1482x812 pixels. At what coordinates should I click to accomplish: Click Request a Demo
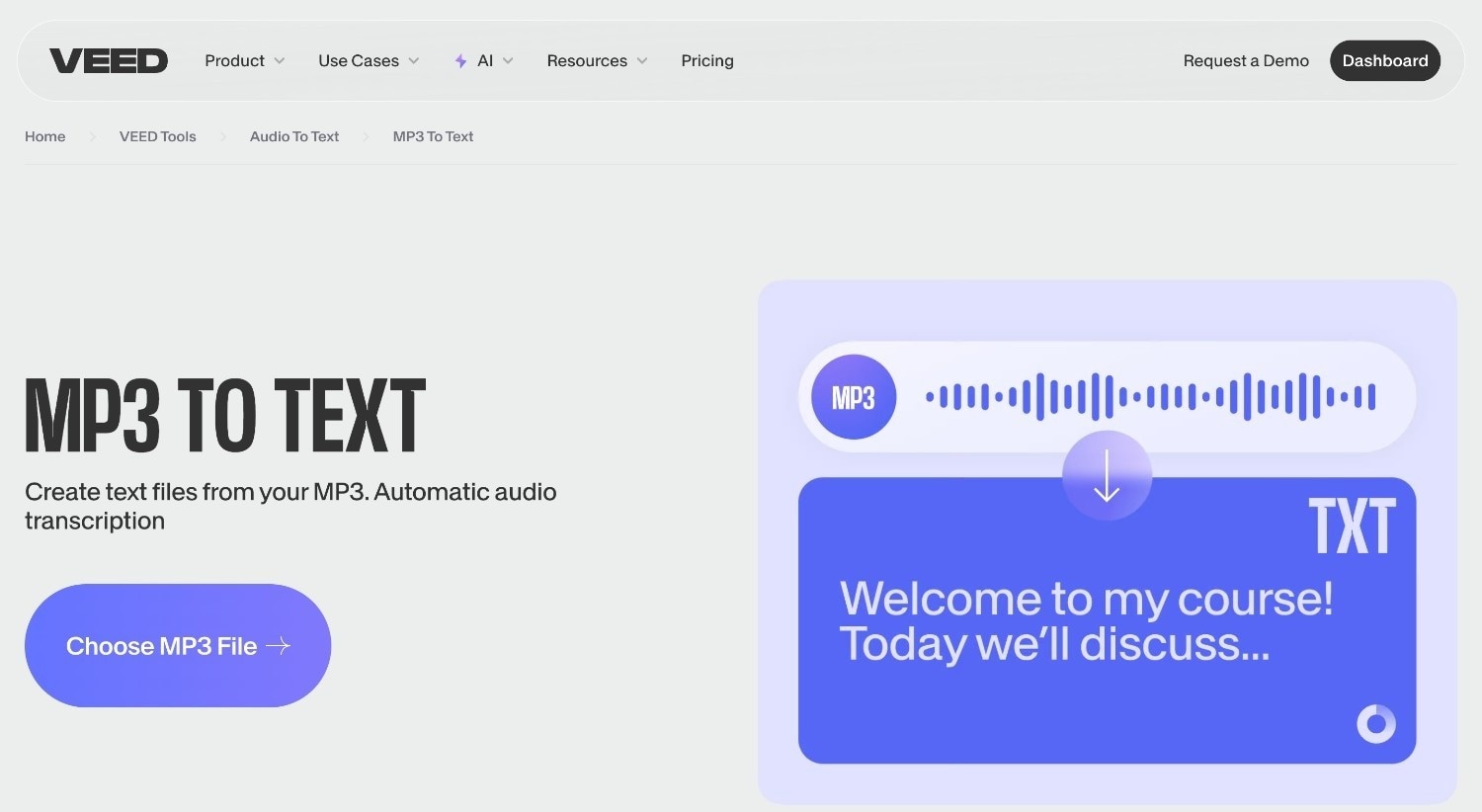coord(1246,61)
